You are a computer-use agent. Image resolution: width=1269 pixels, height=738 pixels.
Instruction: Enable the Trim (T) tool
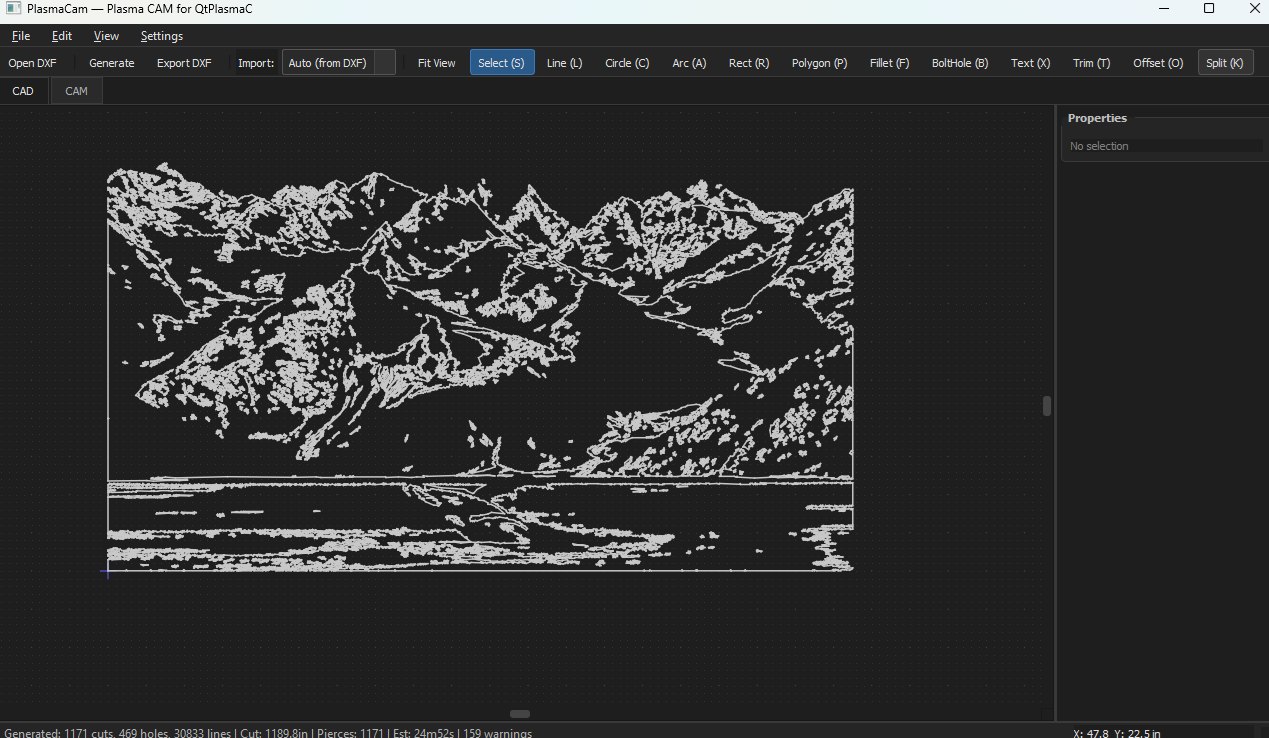tap(1091, 63)
